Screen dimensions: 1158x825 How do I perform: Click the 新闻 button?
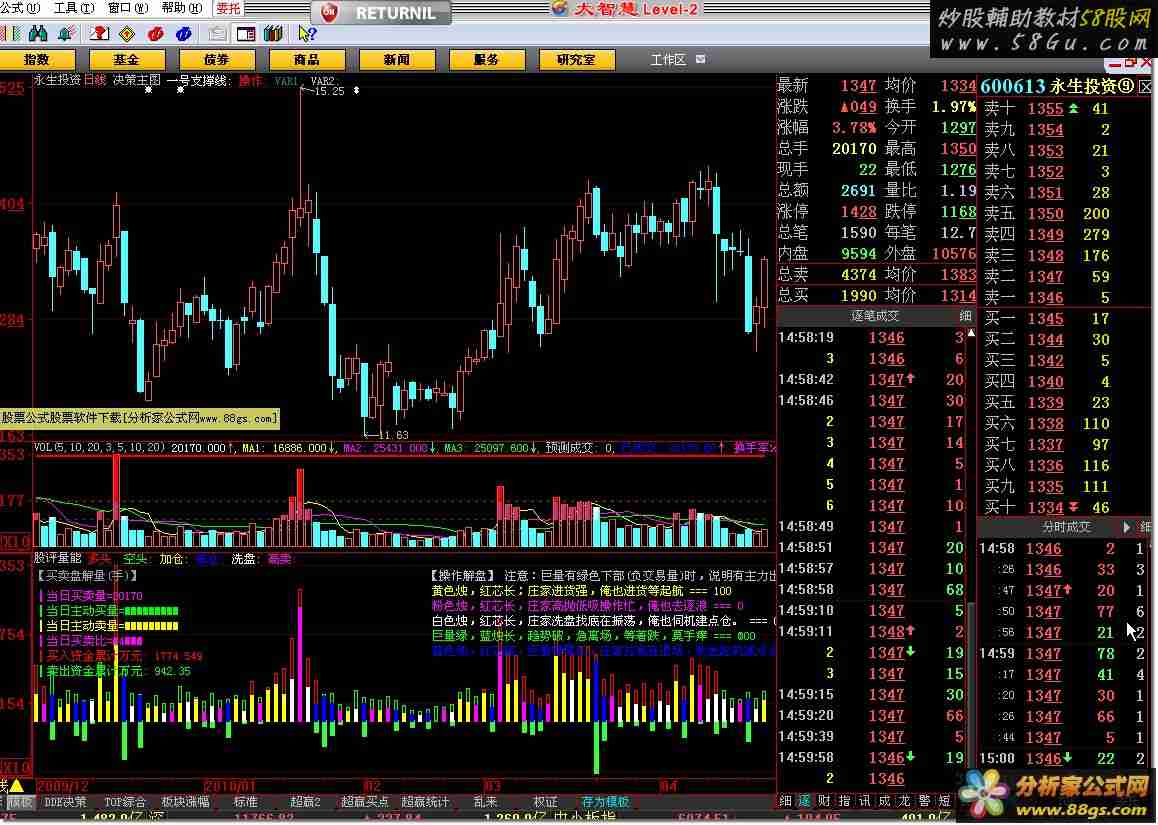[x=397, y=60]
